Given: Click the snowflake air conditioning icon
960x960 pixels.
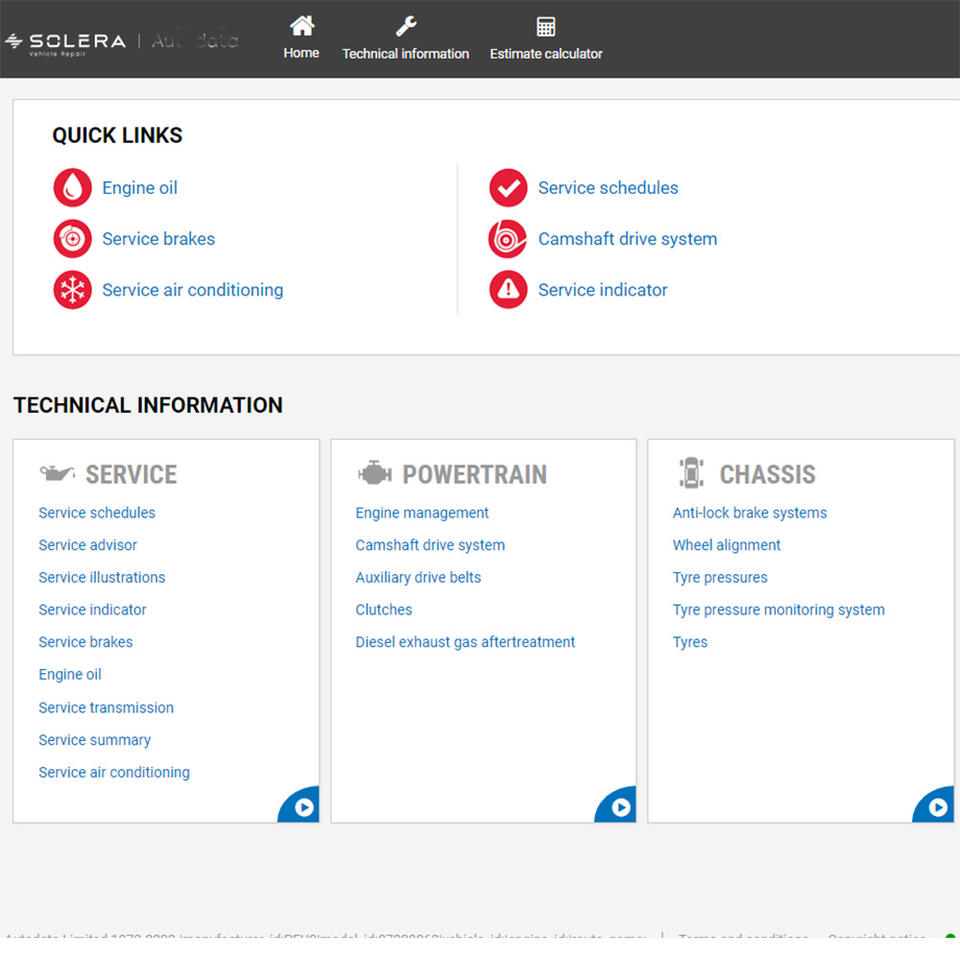Looking at the screenshot, I should click(72, 290).
